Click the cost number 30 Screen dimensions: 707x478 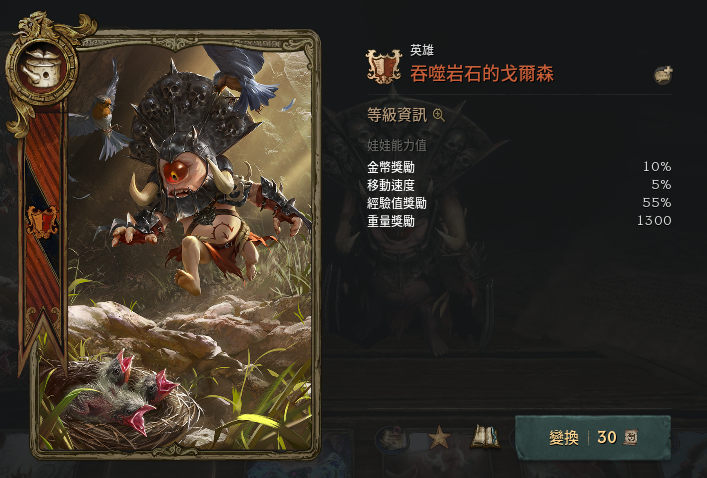pyautogui.click(x=607, y=437)
